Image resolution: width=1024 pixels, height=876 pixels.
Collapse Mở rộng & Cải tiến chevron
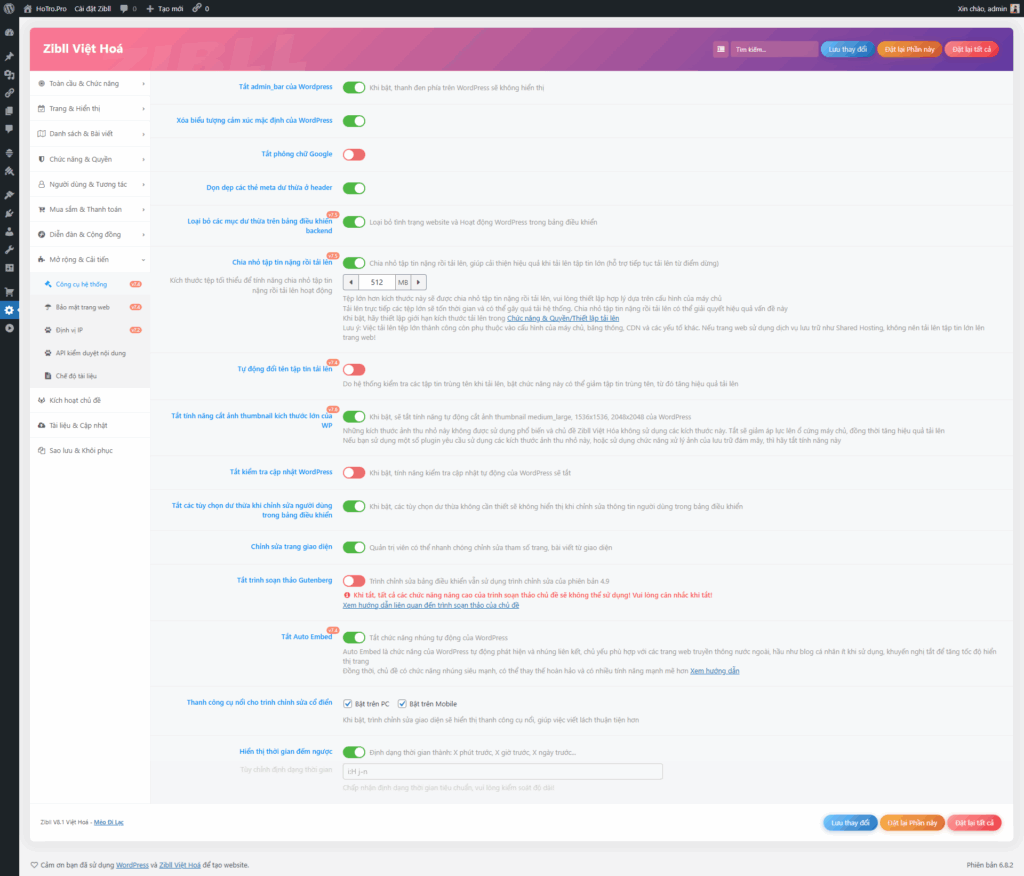[x=143, y=260]
